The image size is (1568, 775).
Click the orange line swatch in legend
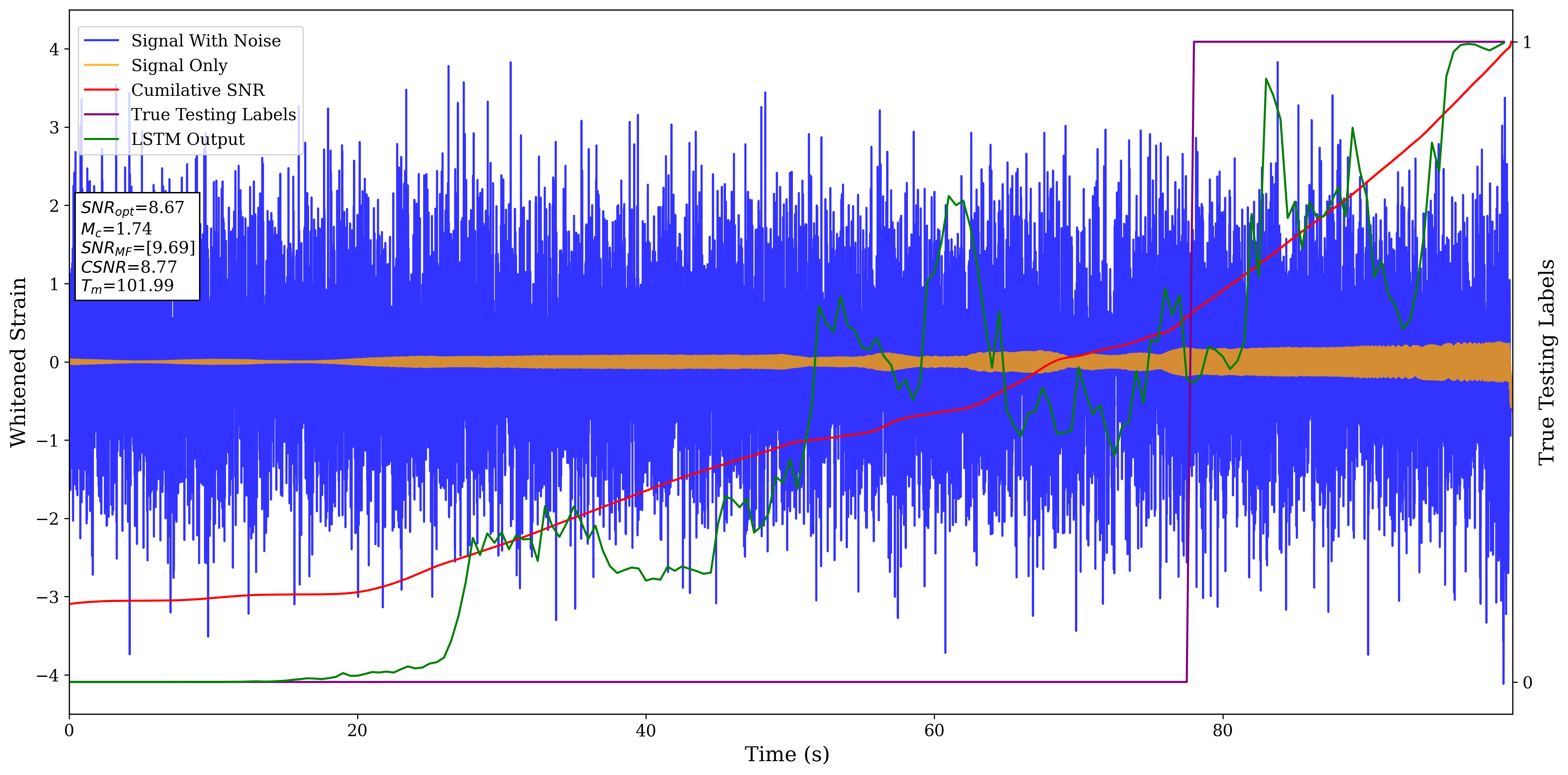click(101, 65)
